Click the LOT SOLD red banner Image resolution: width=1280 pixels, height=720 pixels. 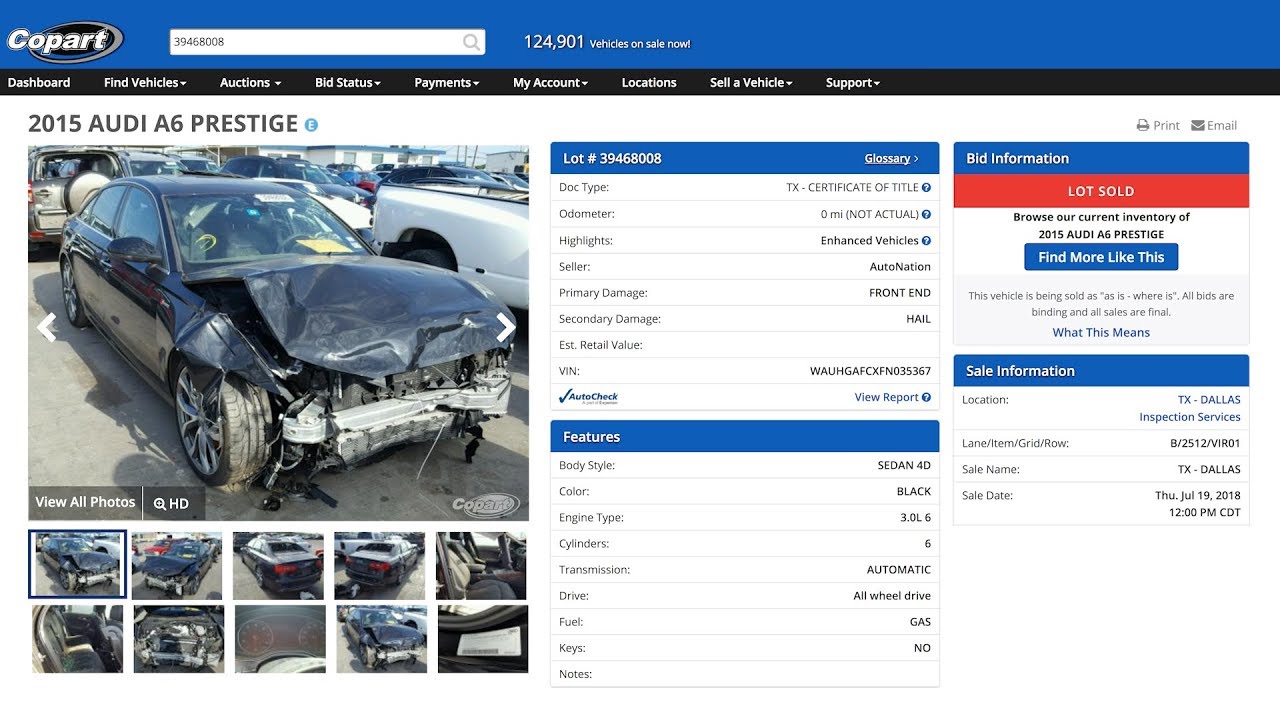[1101, 191]
